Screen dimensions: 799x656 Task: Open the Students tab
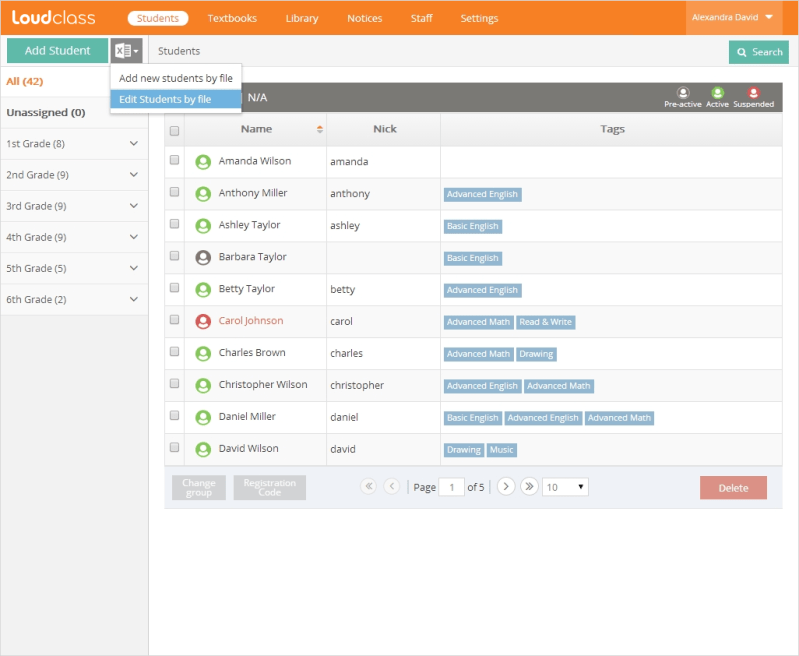[x=157, y=18]
